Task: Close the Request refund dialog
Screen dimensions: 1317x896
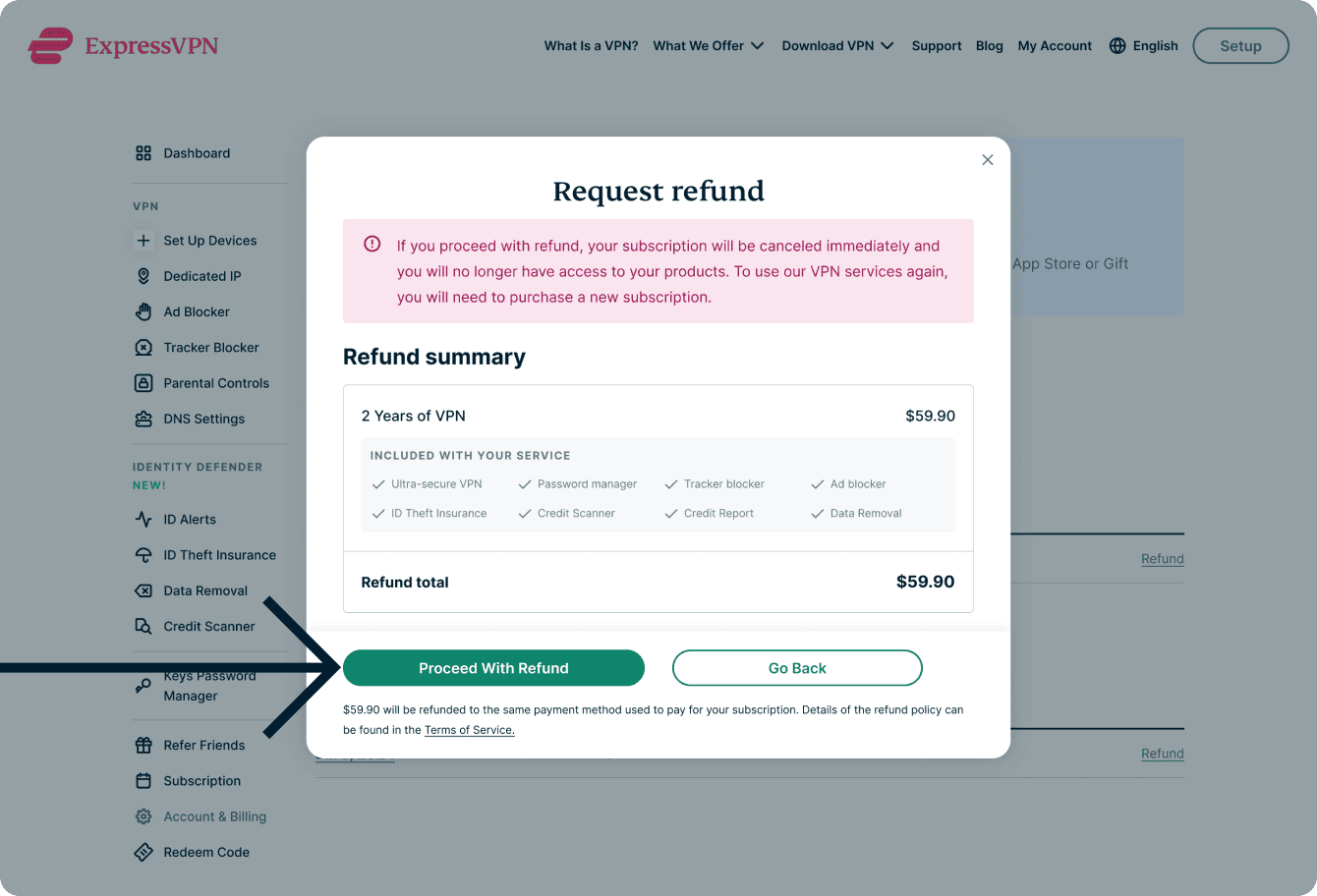Action: (x=988, y=160)
